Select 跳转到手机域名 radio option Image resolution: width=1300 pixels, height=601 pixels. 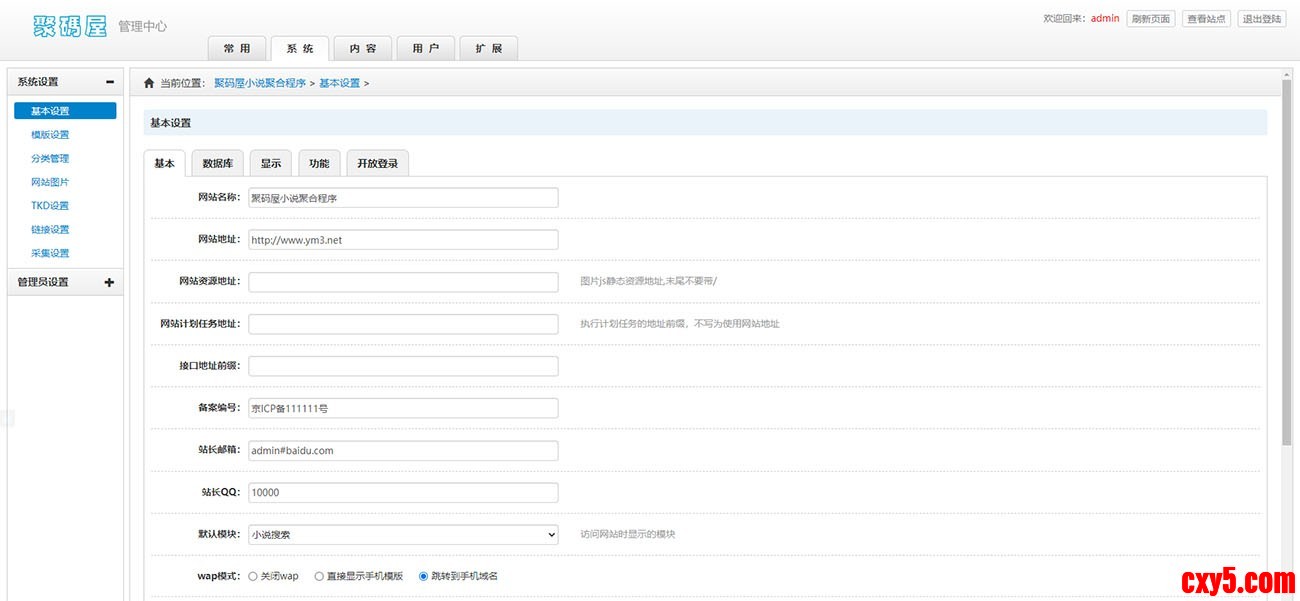click(x=424, y=576)
